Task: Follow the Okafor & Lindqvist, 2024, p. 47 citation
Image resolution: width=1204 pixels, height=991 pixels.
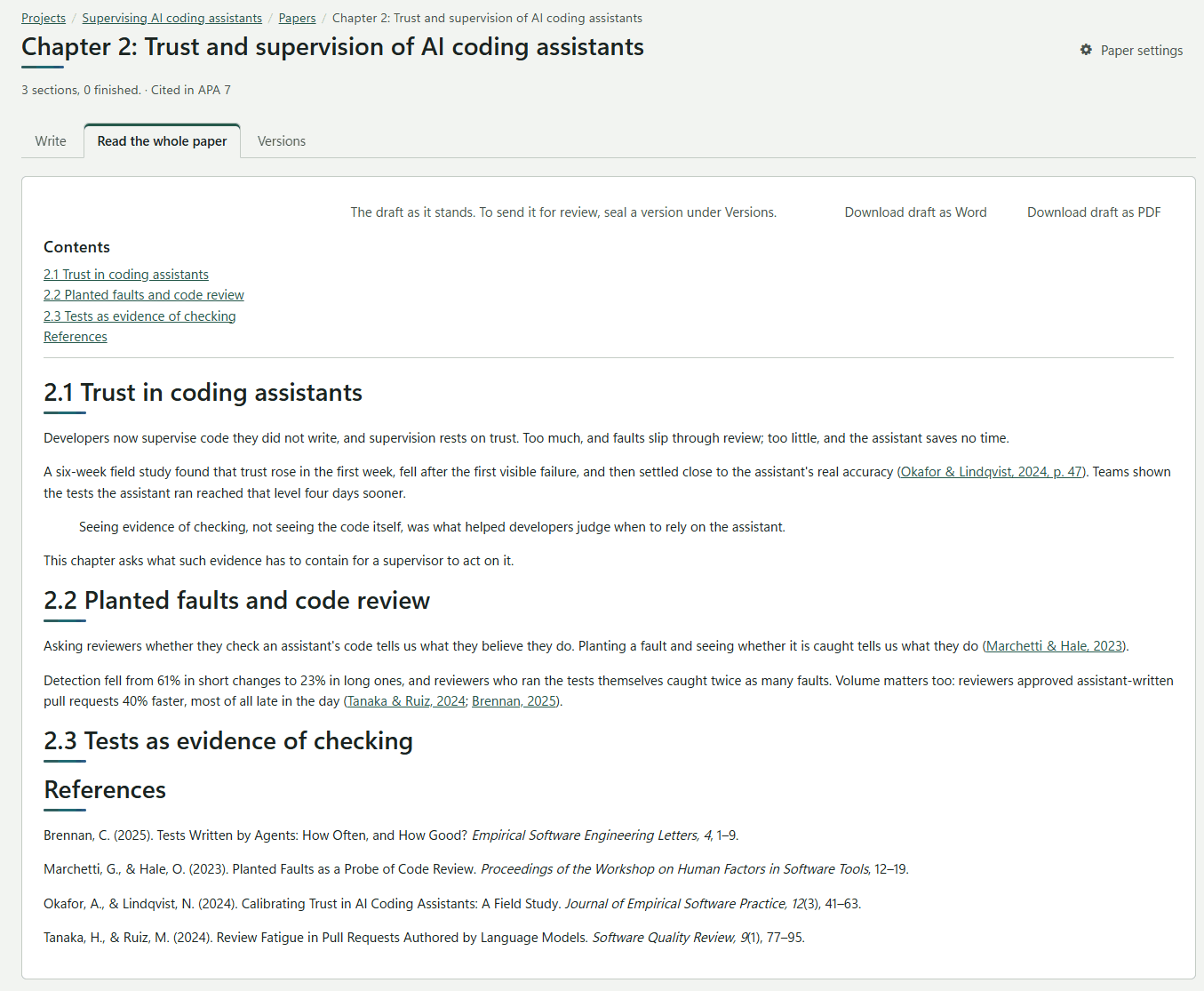Action: [x=992, y=472]
